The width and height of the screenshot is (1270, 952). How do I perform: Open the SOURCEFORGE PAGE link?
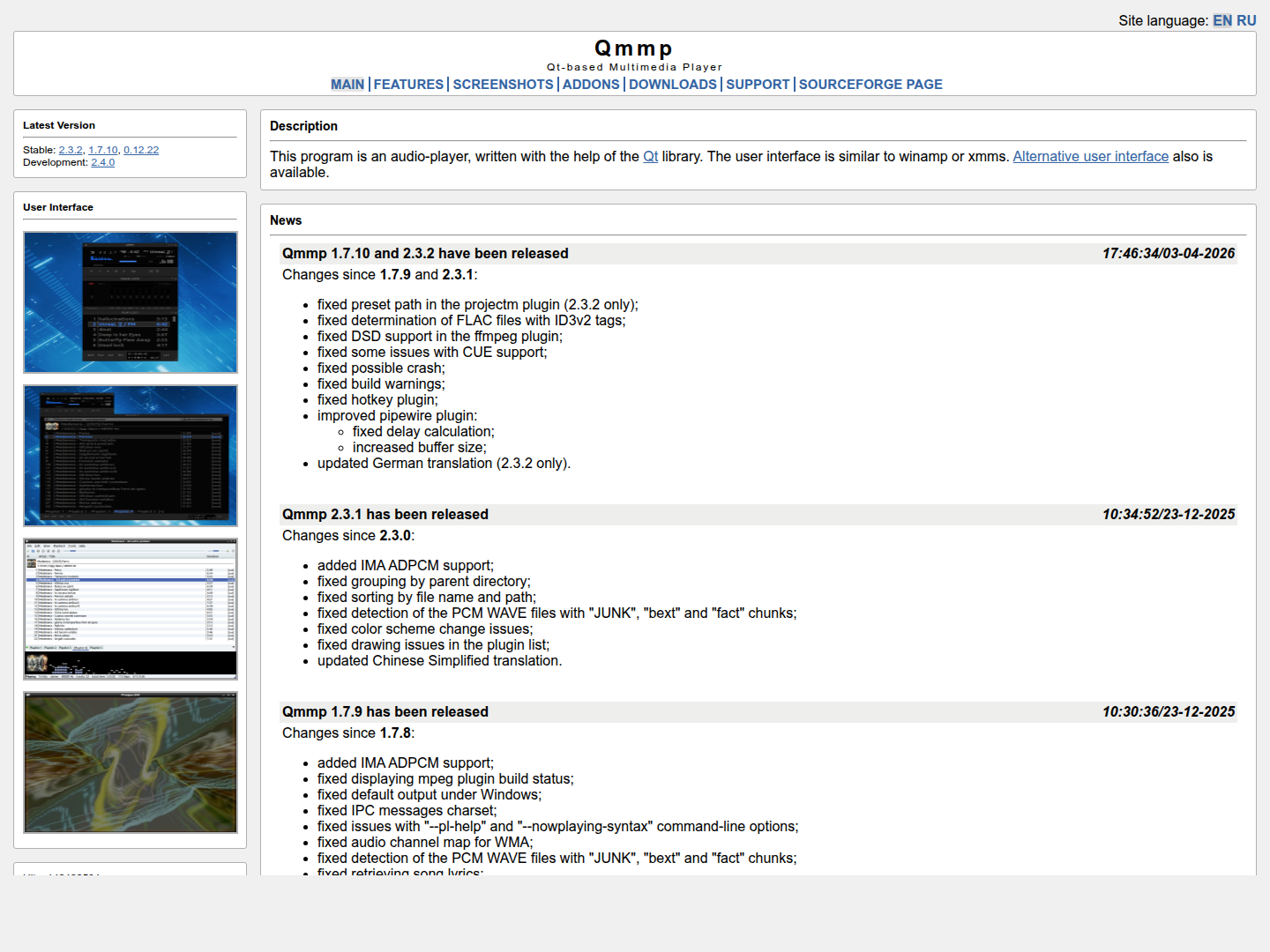pos(870,85)
